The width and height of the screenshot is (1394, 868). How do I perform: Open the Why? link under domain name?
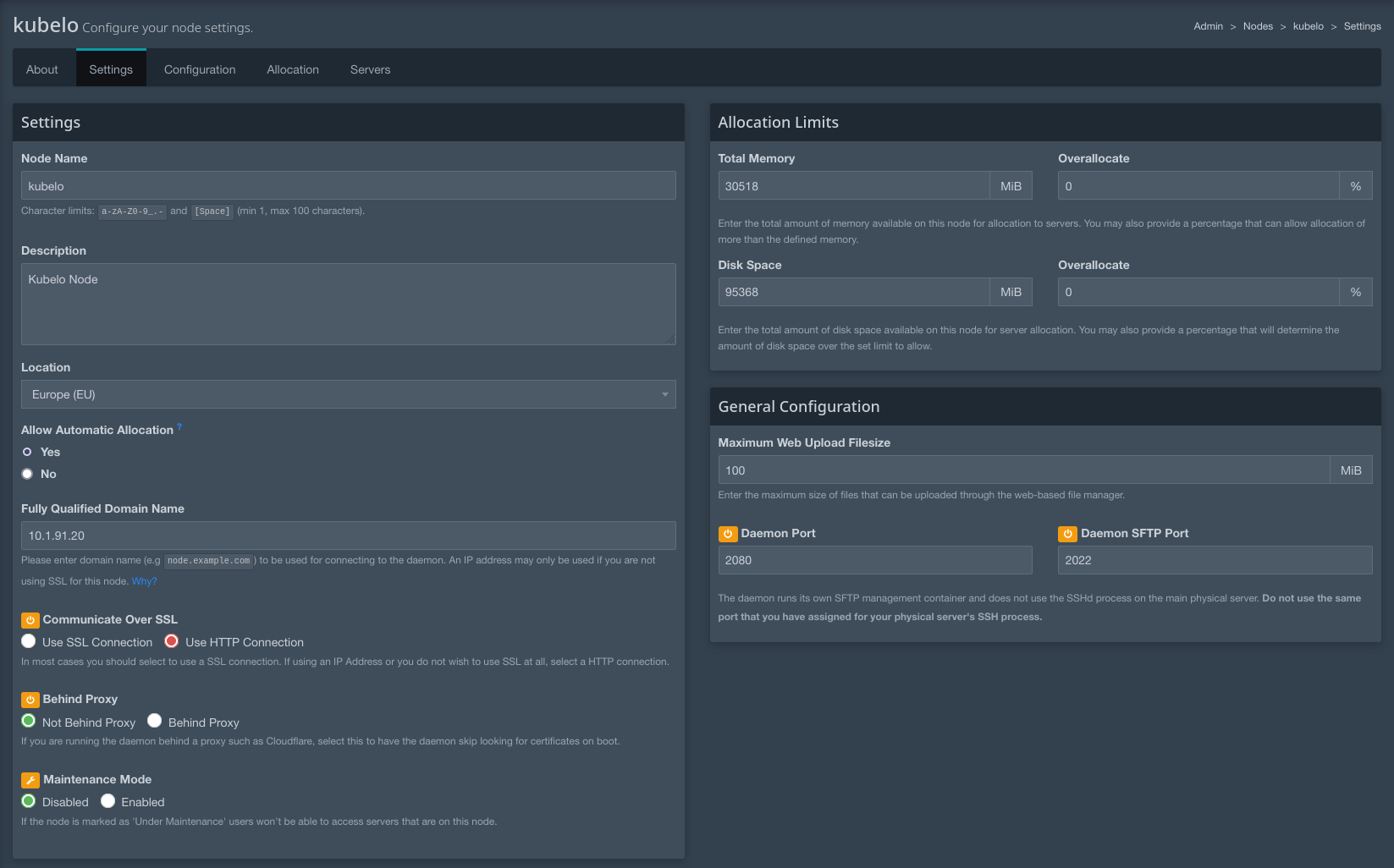[x=144, y=581]
